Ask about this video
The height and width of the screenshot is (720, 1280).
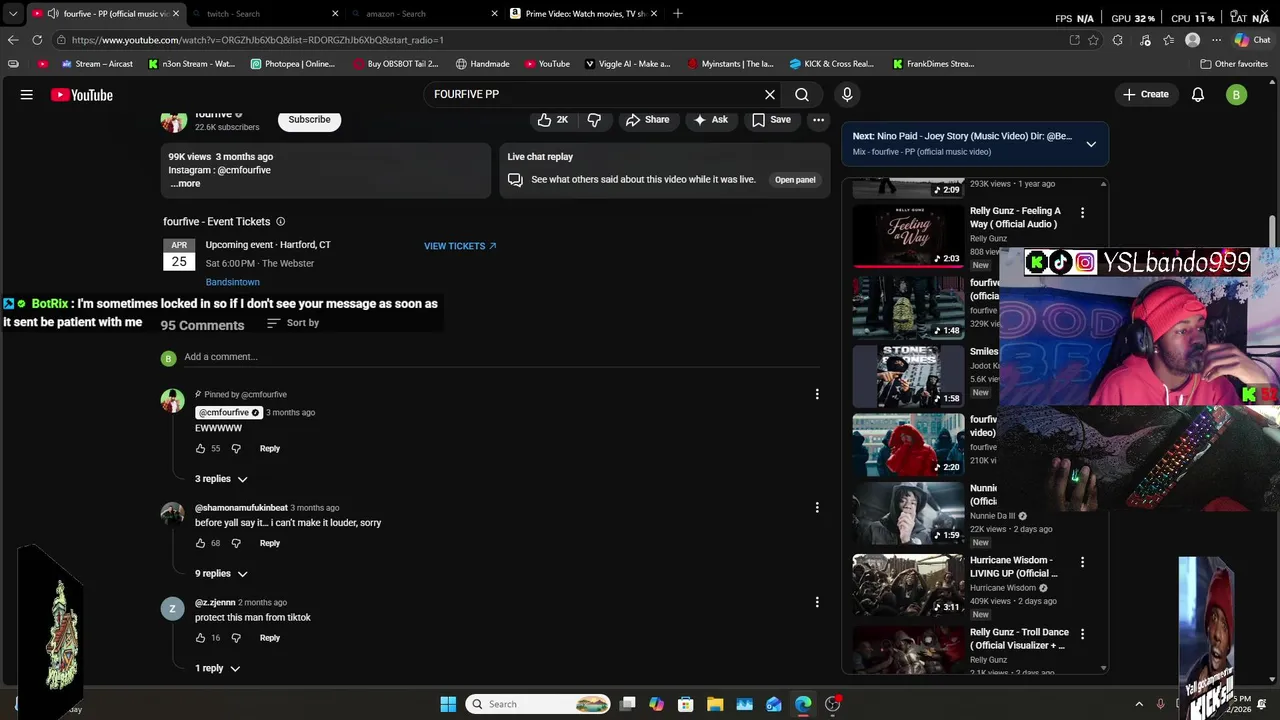(710, 120)
